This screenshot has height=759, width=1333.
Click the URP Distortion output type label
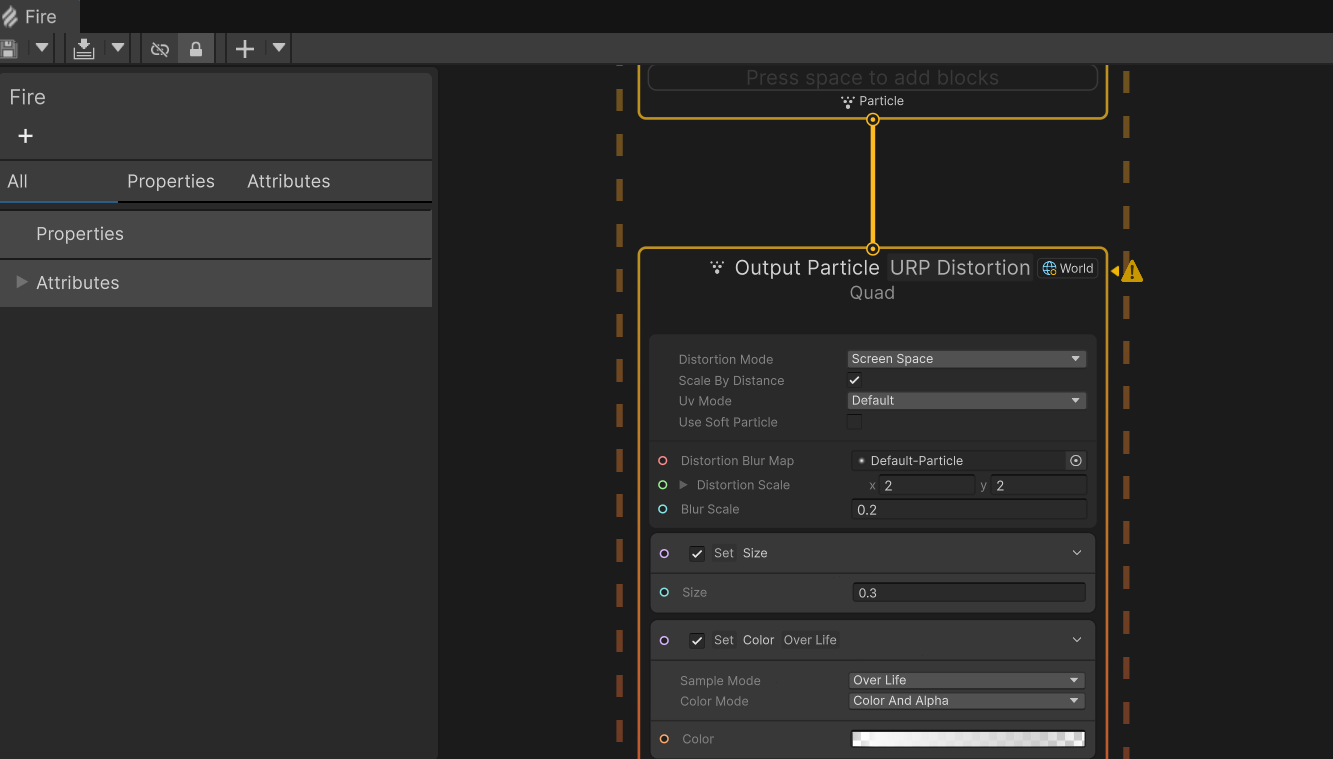coord(959,268)
